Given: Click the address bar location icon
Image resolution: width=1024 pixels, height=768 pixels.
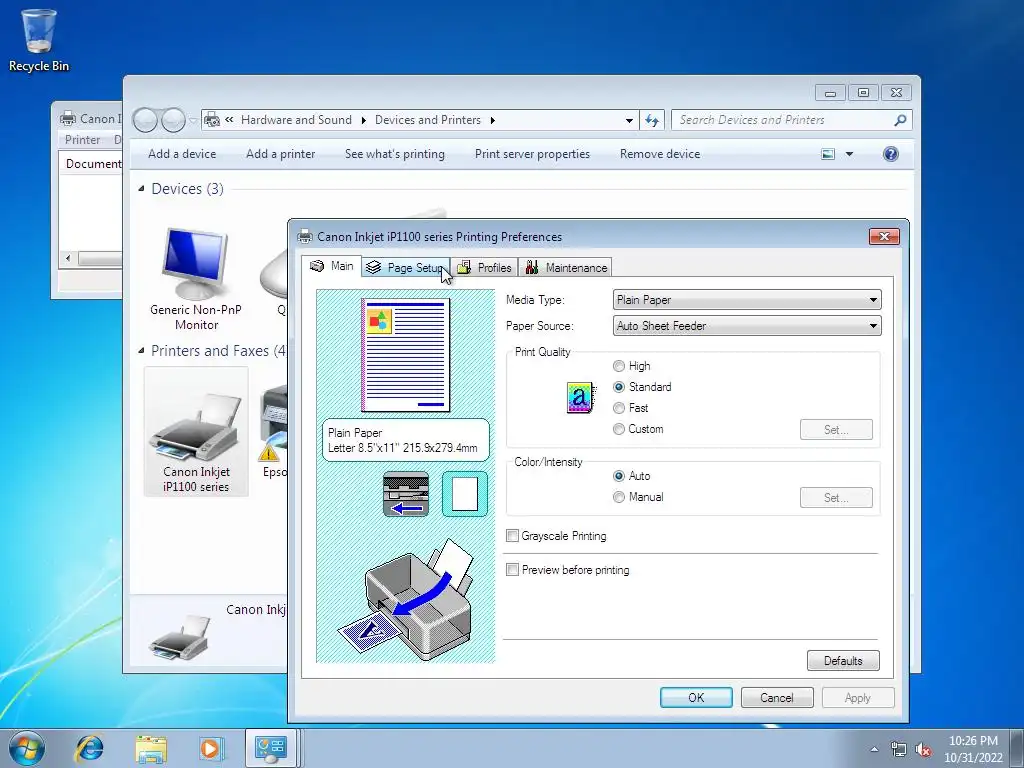Looking at the screenshot, I should pyautogui.click(x=212, y=120).
